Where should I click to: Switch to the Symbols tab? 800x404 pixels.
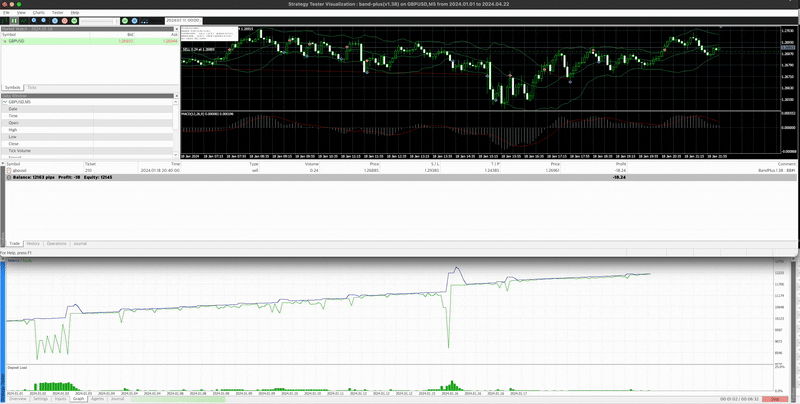click(12, 88)
